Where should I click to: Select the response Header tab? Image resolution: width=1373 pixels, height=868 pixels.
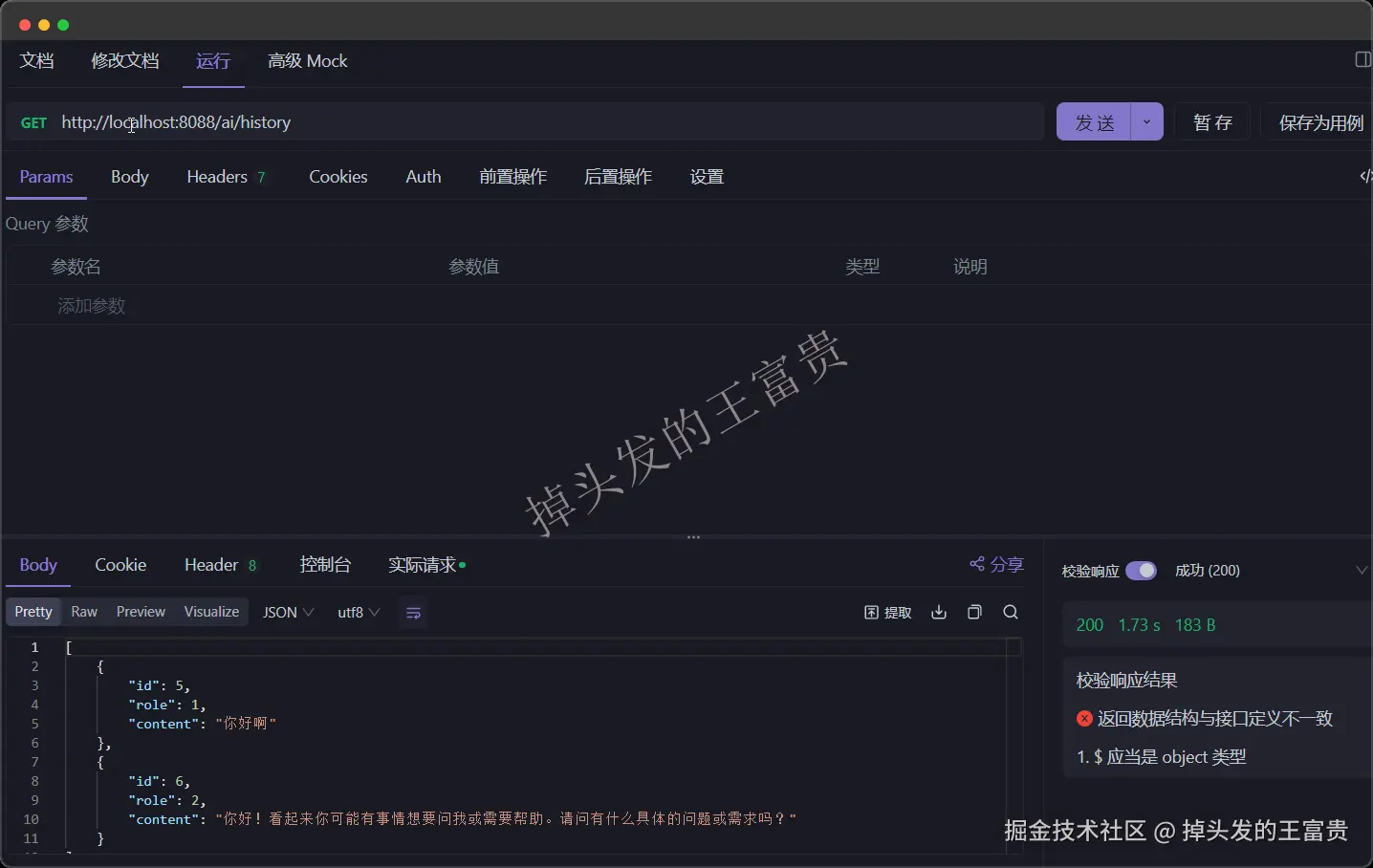(x=221, y=565)
